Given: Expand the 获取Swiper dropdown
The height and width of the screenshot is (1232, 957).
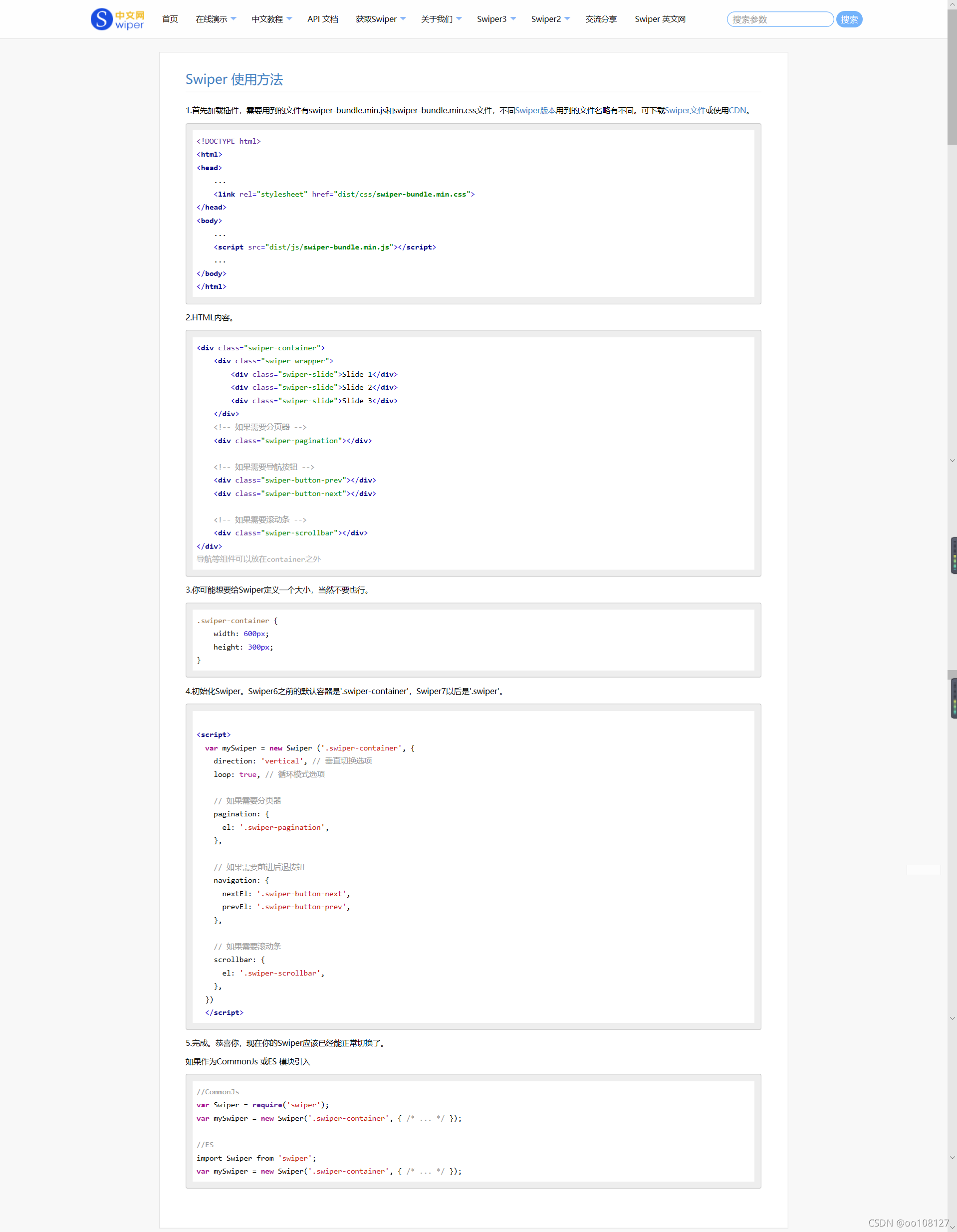Looking at the screenshot, I should (x=381, y=19).
